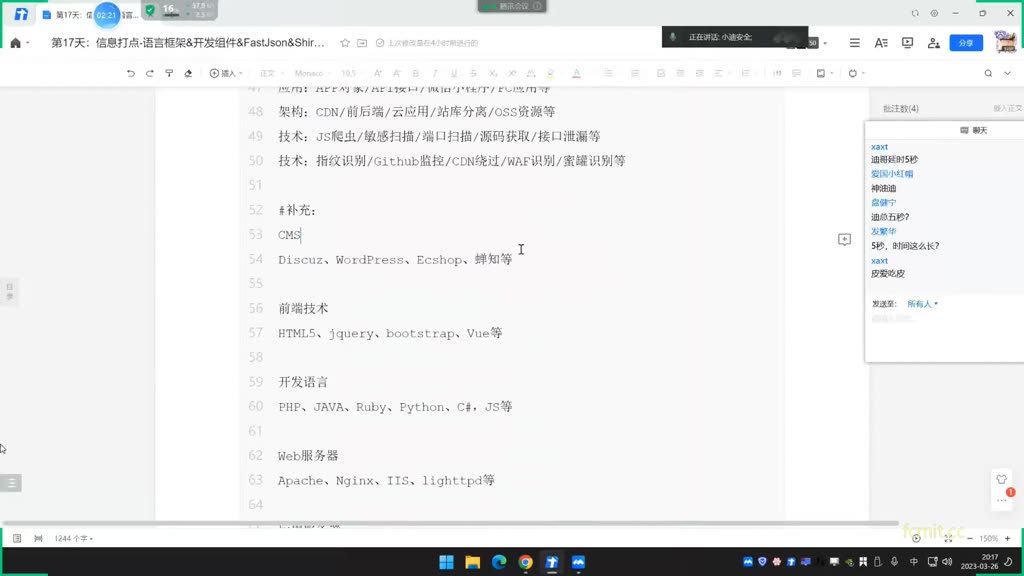
Task: Click the horizontal scrollbar
Action: click(x=451, y=523)
